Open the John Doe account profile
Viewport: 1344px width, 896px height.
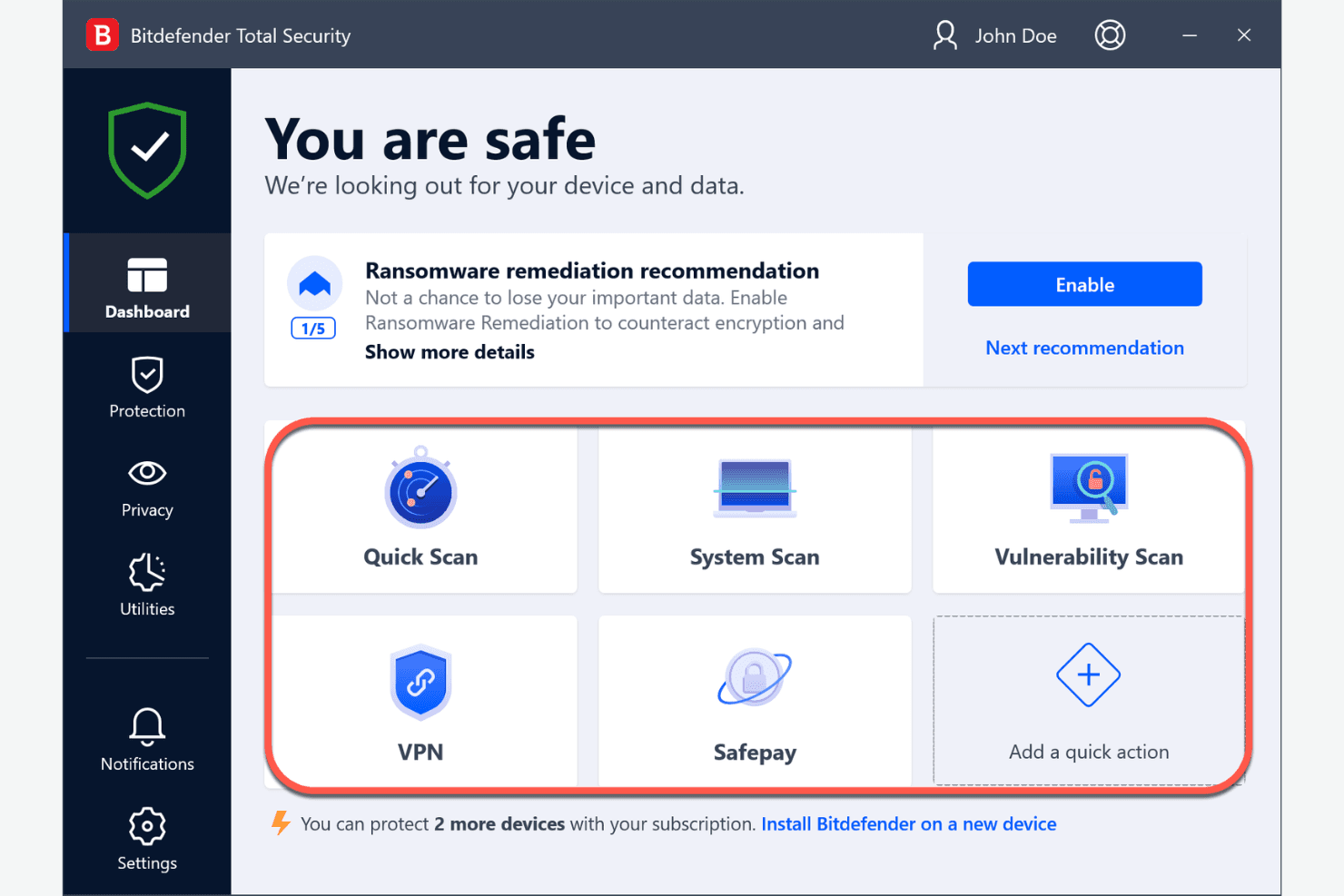[x=994, y=35]
